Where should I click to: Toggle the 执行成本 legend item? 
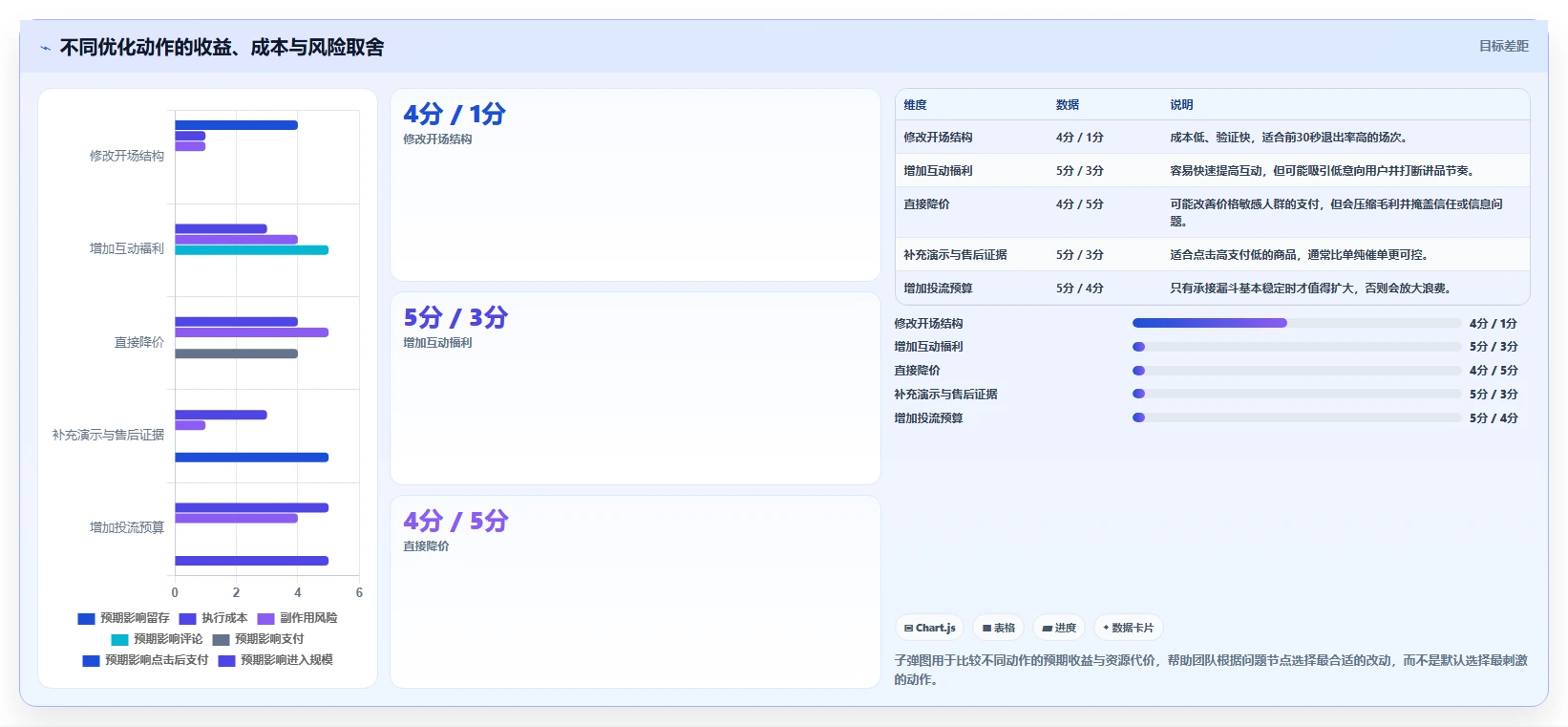click(x=213, y=618)
